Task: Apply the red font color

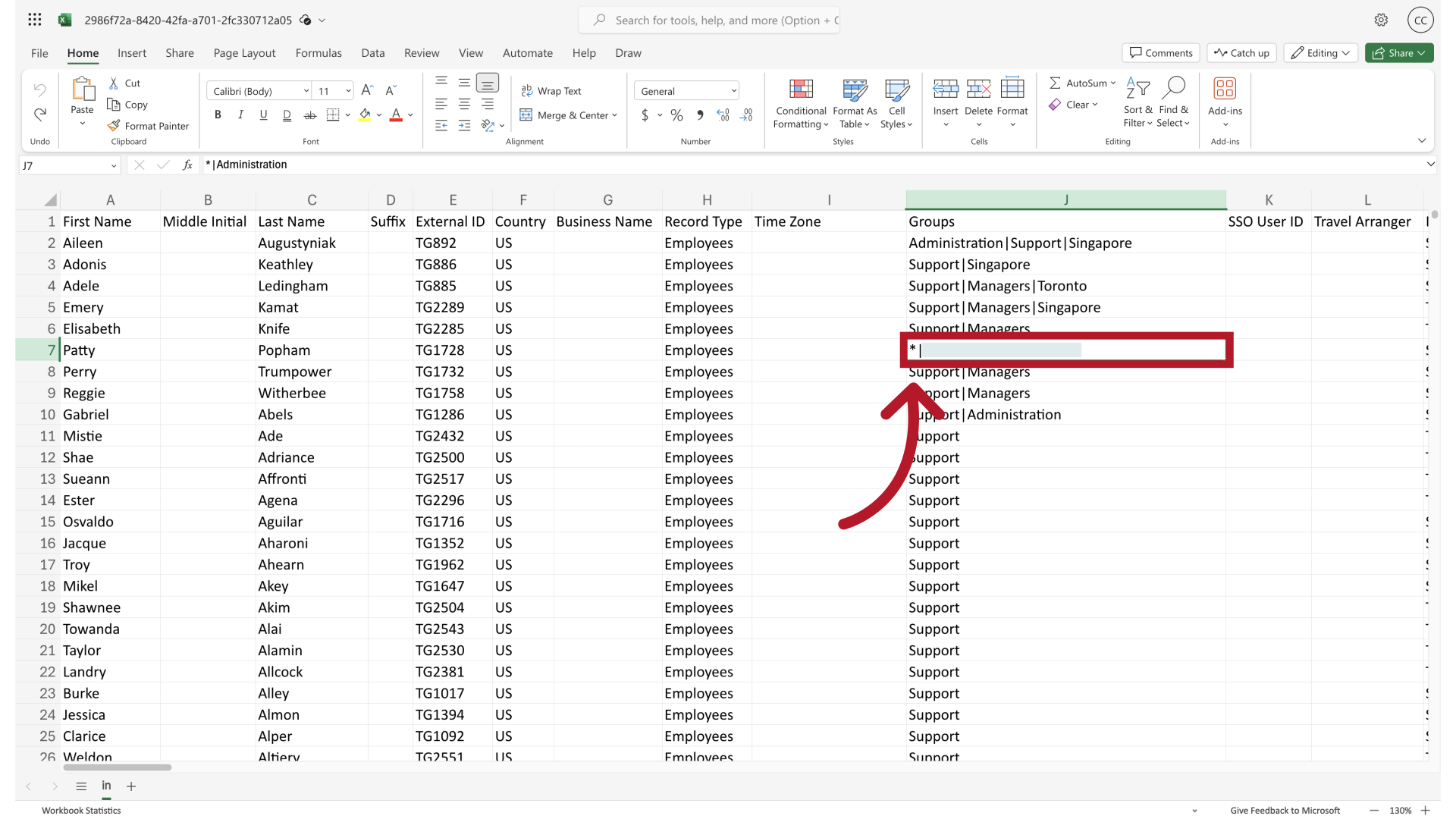Action: [x=396, y=115]
